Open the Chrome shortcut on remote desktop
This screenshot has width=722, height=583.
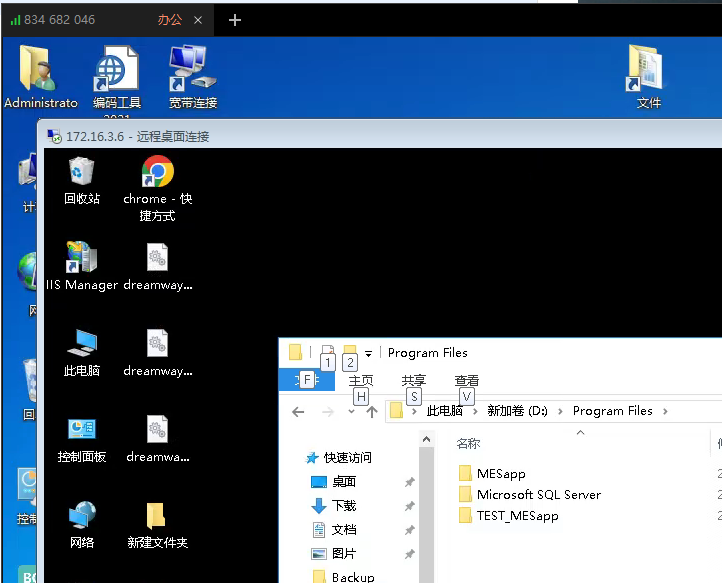[157, 174]
